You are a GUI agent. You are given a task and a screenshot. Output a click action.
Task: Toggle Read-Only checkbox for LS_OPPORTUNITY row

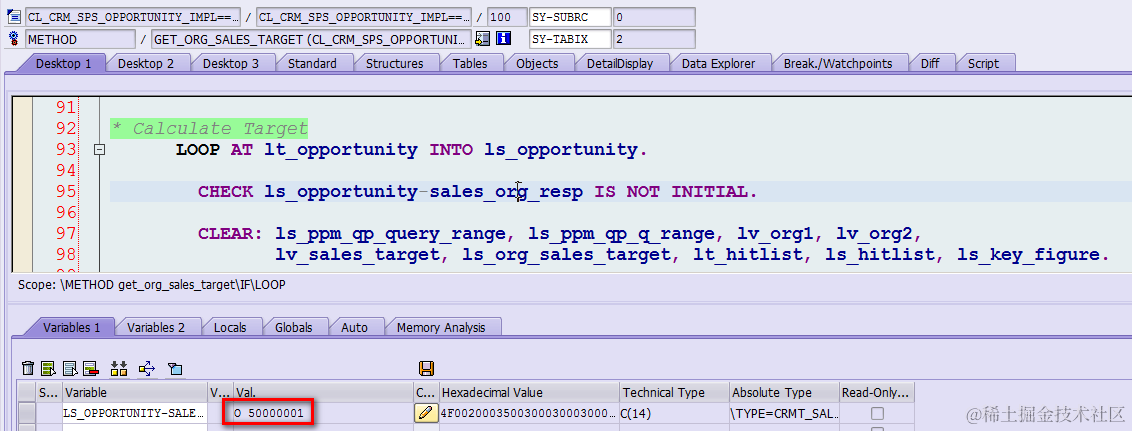click(x=876, y=414)
